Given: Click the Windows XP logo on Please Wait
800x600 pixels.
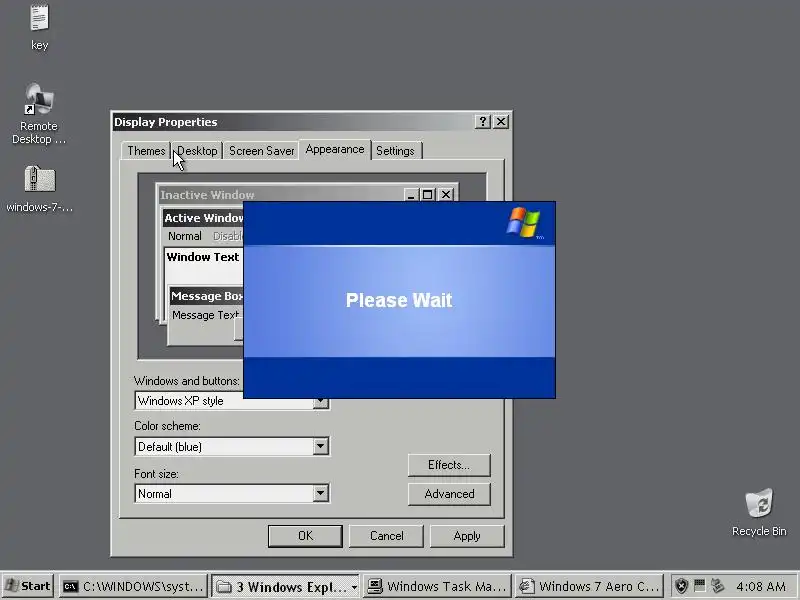Looking at the screenshot, I should click(x=524, y=222).
